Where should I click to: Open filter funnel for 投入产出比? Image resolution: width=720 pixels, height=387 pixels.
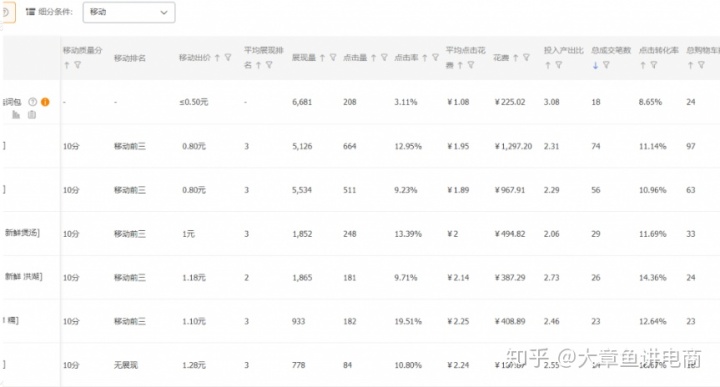[558, 65]
